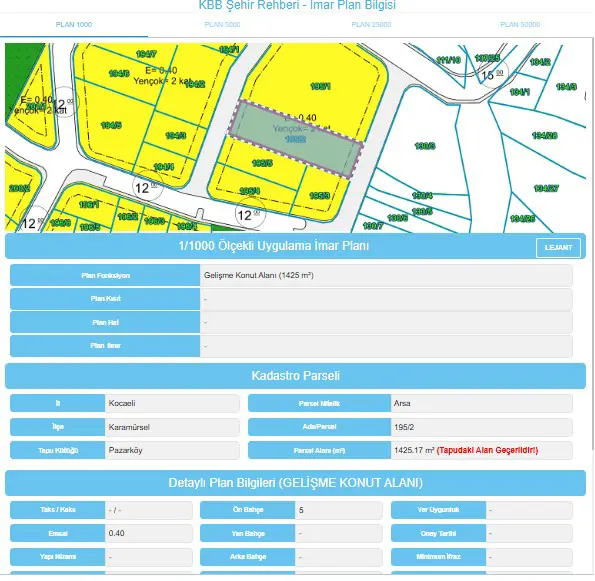Image resolution: width=595 pixels, height=581 pixels.
Task: Select parcel 195/1 on the map
Action: pyautogui.click(x=320, y=87)
